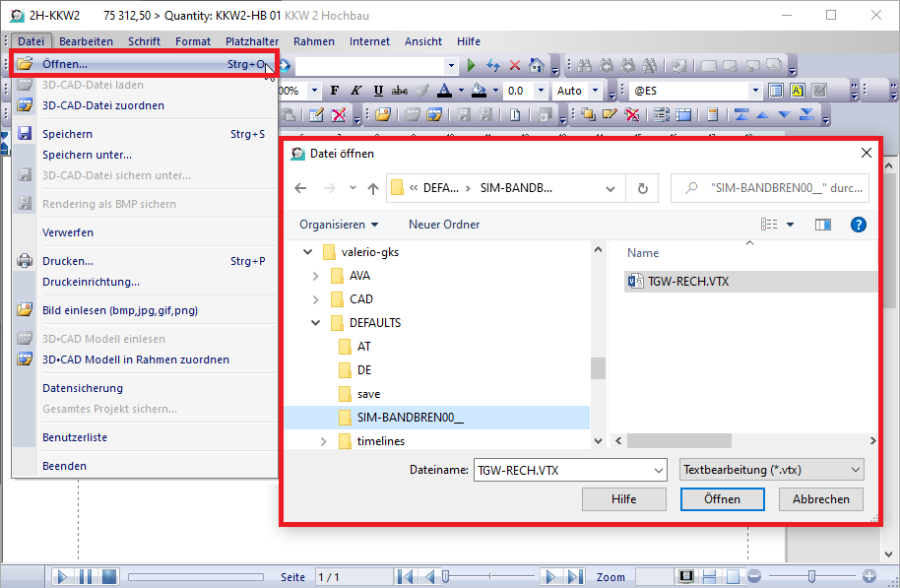Click the Abbrechen button

820,499
